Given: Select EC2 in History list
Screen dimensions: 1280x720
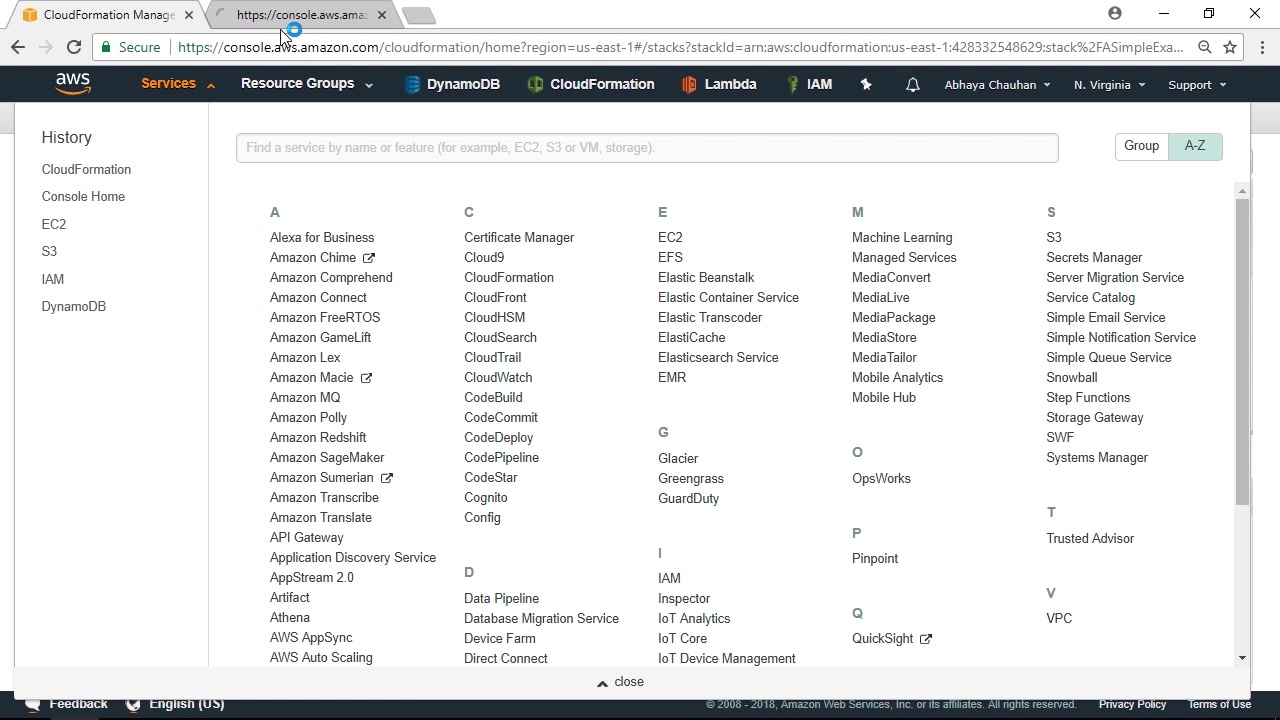Looking at the screenshot, I should coord(54,225).
